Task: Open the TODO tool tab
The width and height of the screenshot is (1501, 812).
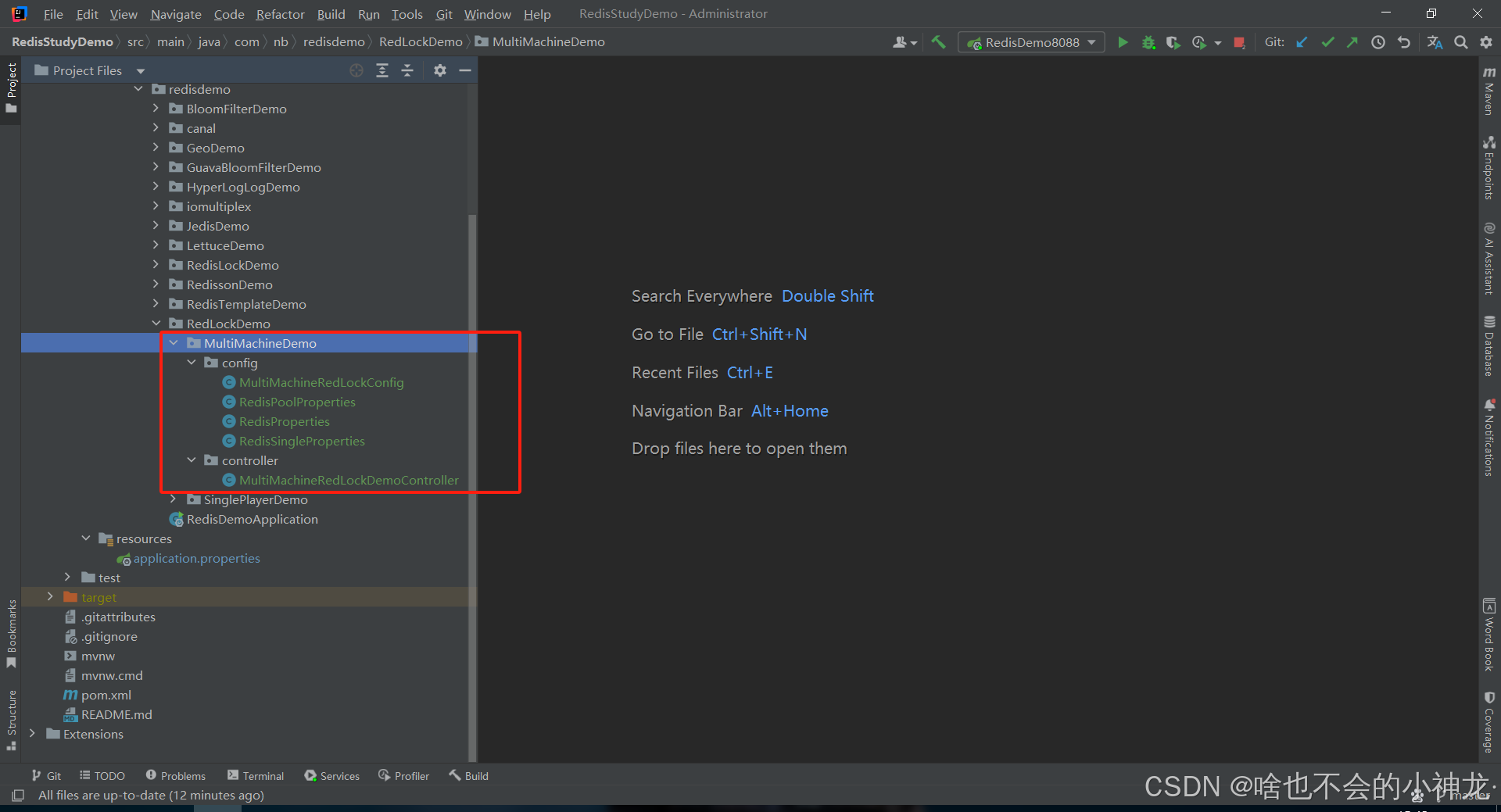Action: (x=102, y=776)
